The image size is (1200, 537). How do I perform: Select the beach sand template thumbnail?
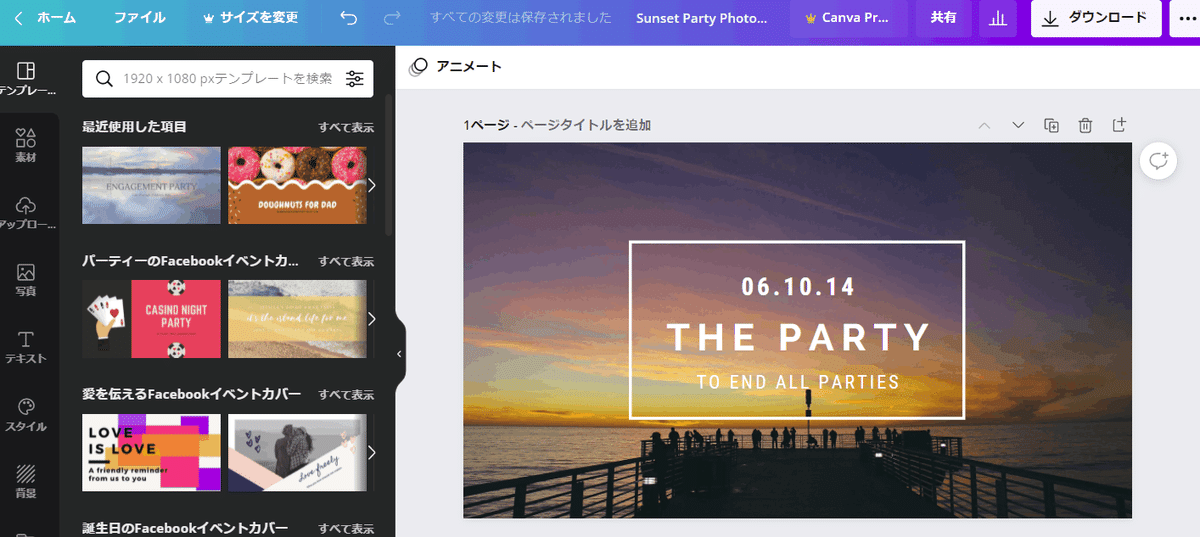297,319
